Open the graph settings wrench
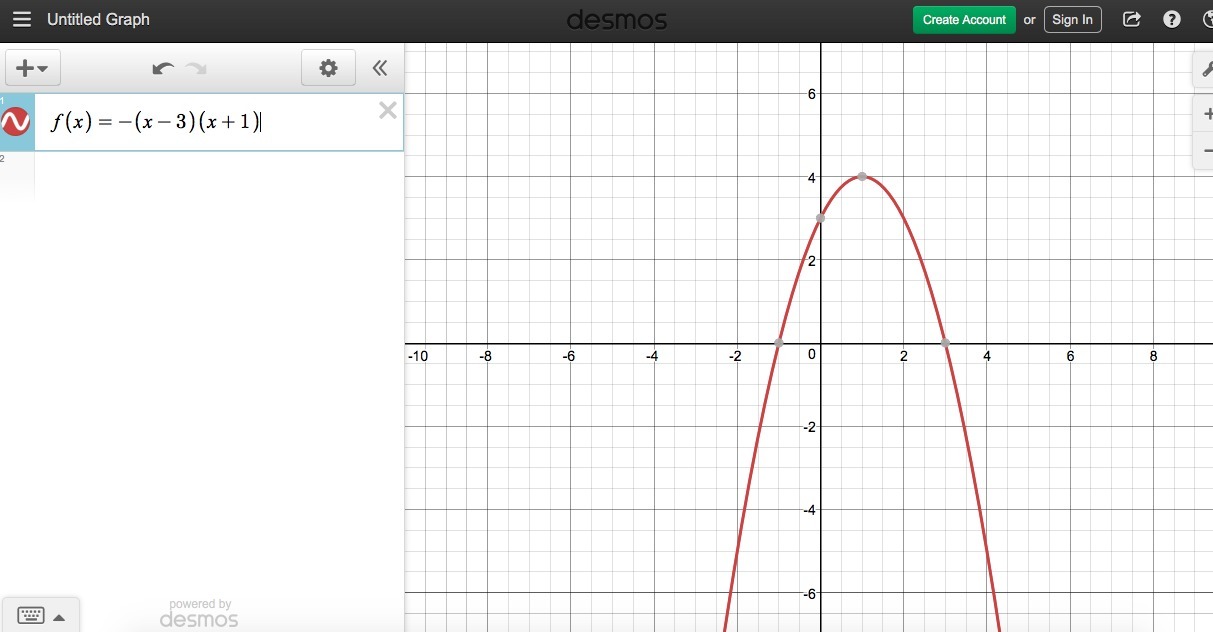This screenshot has width=1213, height=632. click(x=1203, y=68)
